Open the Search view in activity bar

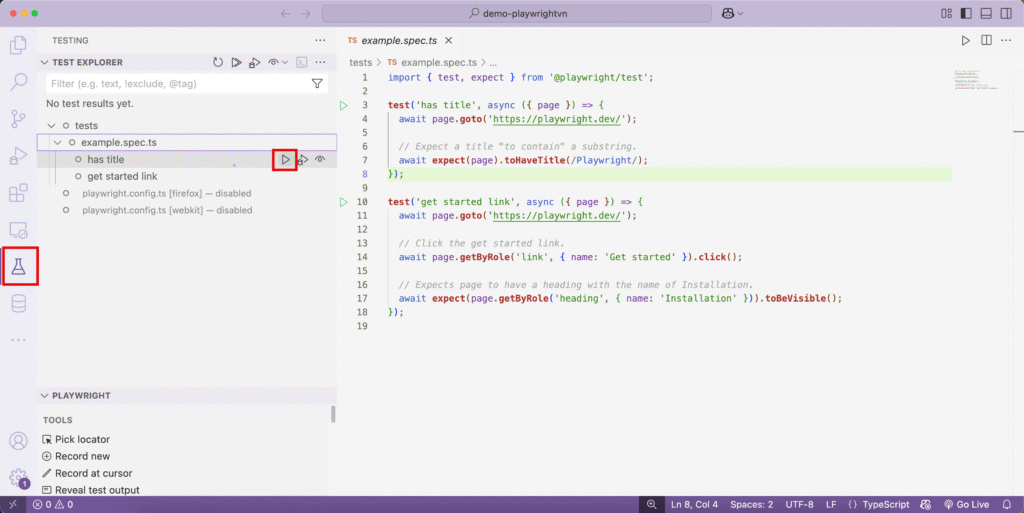click(18, 82)
